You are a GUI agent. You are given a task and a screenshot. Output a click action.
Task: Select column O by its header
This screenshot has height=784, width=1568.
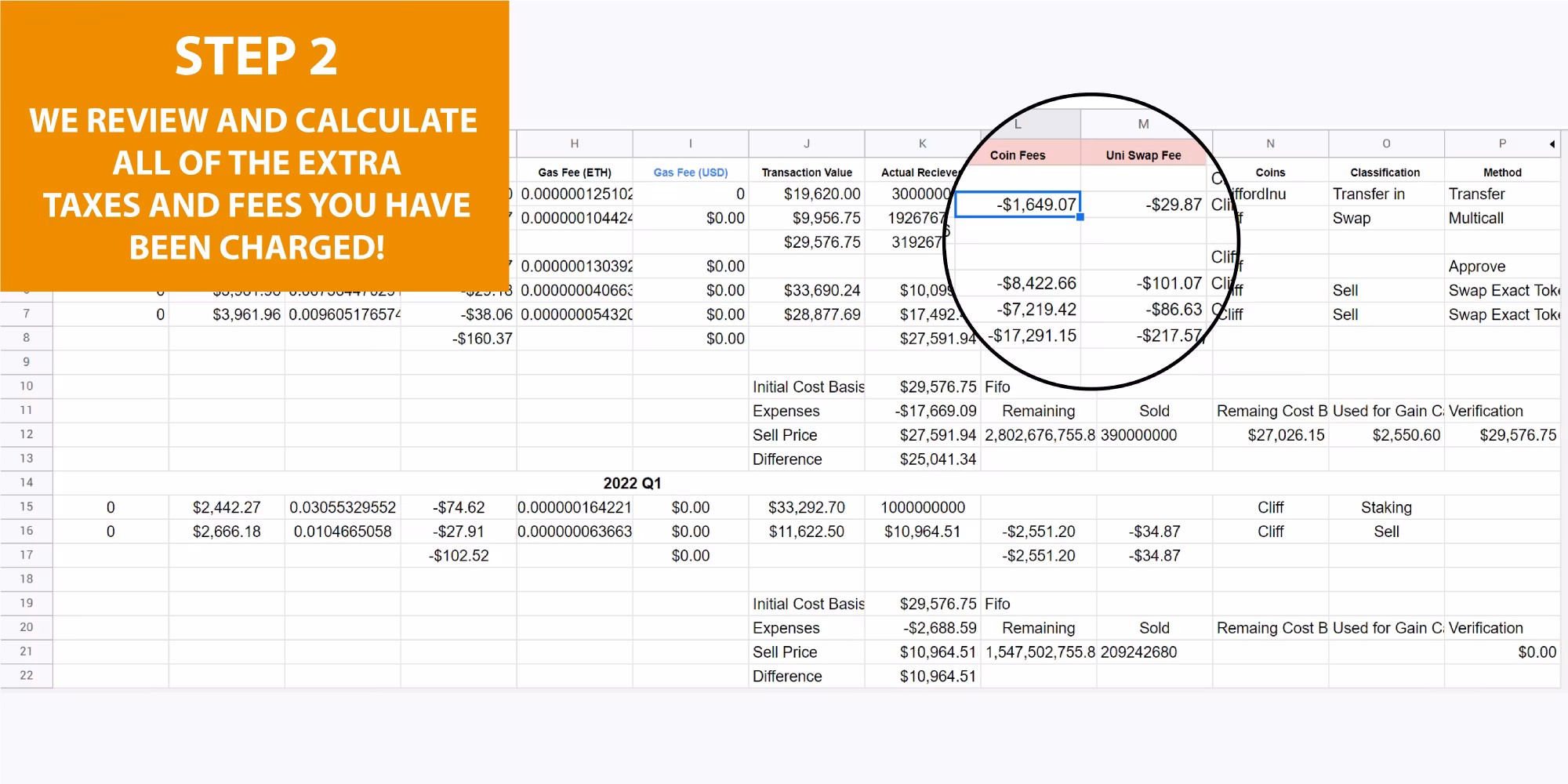click(x=1386, y=144)
